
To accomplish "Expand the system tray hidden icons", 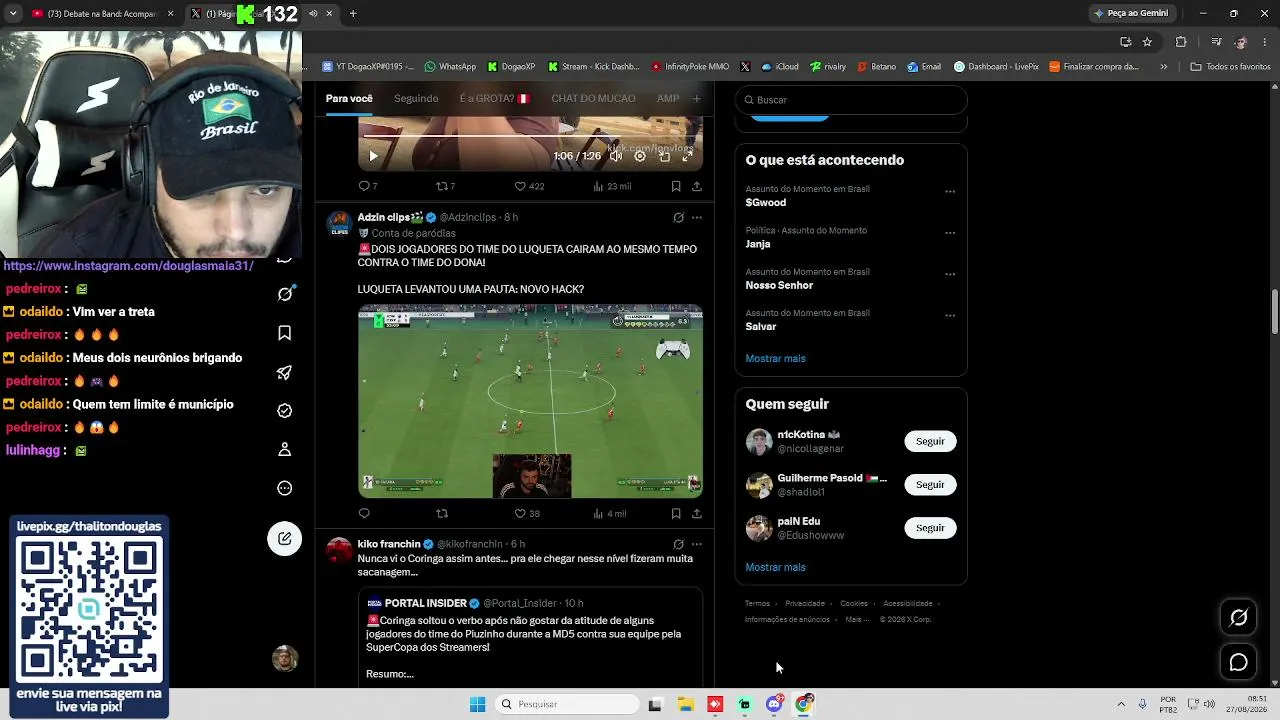I will click(1121, 704).
